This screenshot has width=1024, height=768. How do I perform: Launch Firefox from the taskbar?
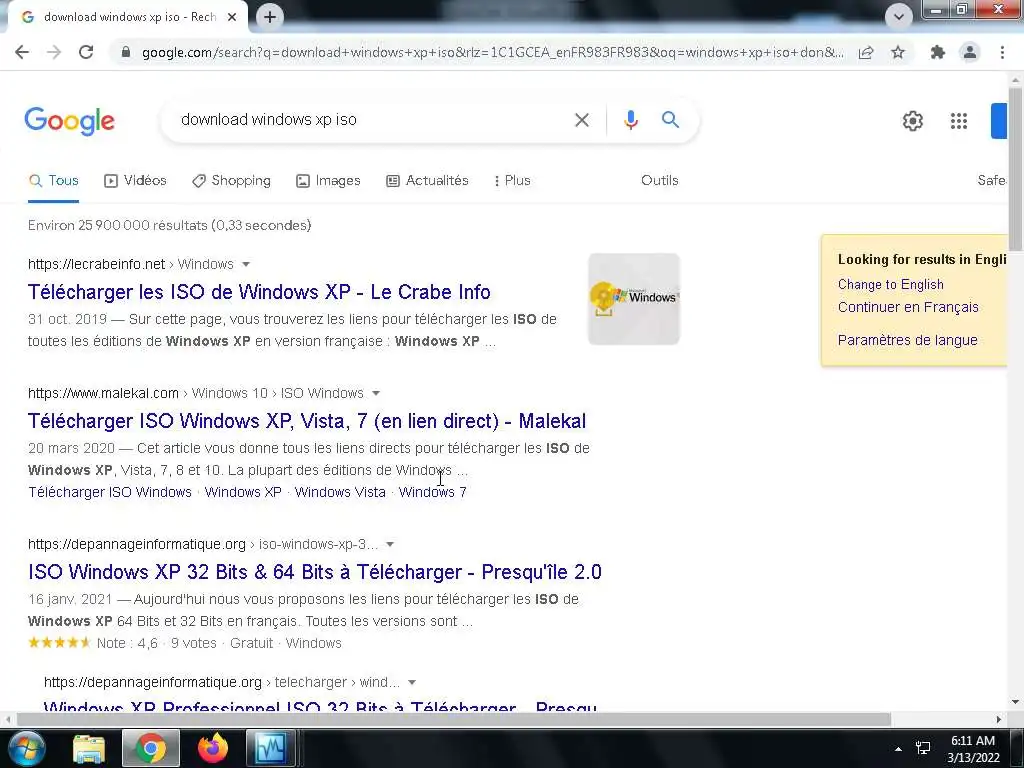[213, 748]
